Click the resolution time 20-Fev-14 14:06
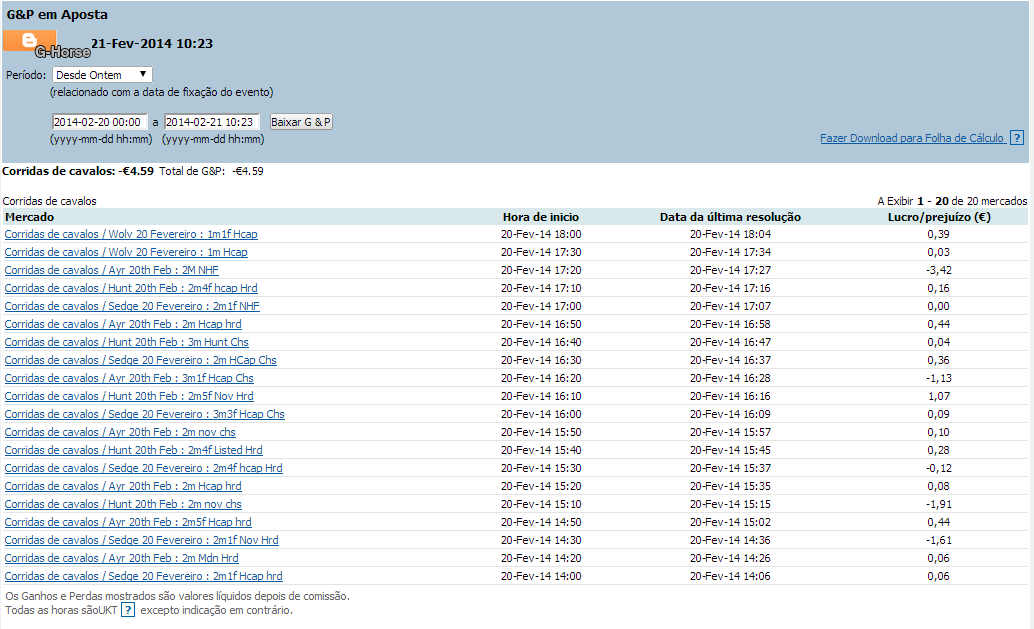This screenshot has width=1034, height=629. click(730, 576)
